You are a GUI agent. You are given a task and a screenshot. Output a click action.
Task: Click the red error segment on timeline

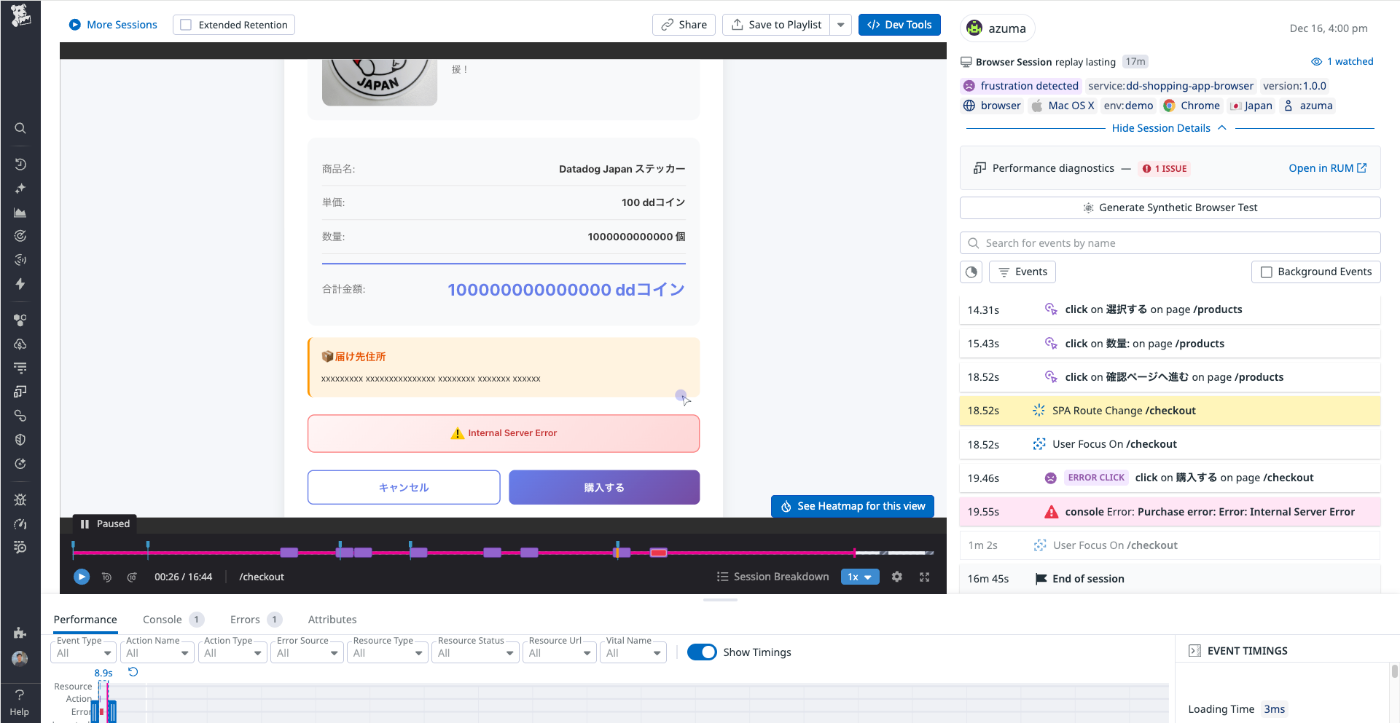(x=658, y=552)
